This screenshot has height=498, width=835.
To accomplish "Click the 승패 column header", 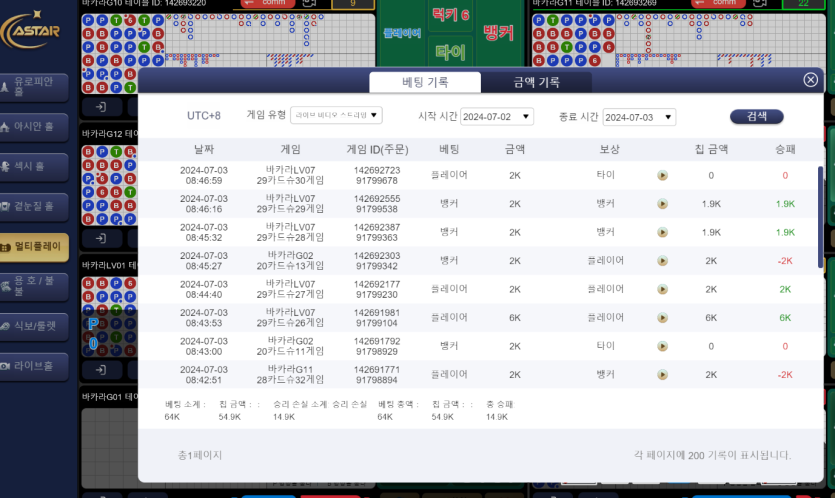I will point(785,150).
